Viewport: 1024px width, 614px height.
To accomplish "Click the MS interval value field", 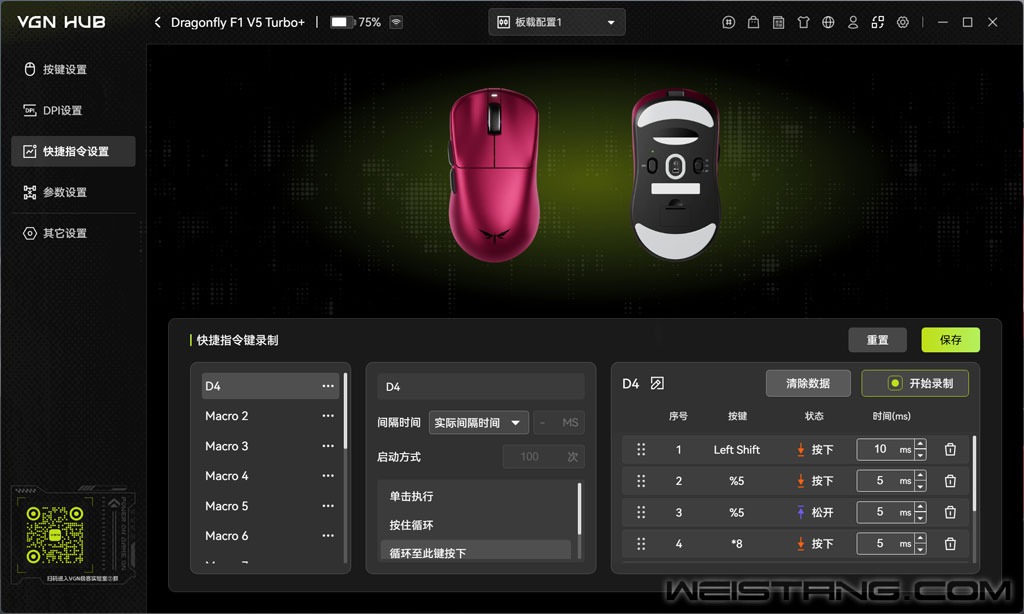I will point(559,423).
